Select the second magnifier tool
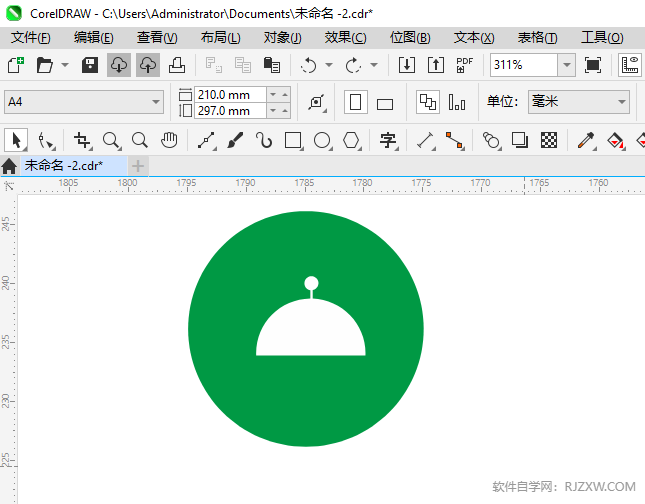The height and width of the screenshot is (504, 645). pos(140,140)
